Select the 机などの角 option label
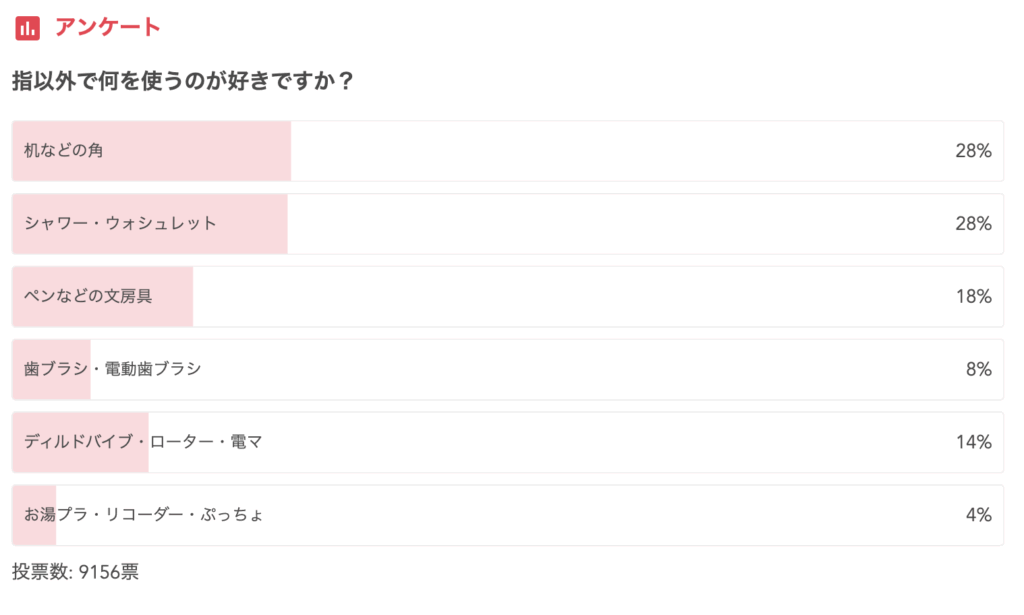Image resolution: width=1024 pixels, height=615 pixels. coord(64,151)
